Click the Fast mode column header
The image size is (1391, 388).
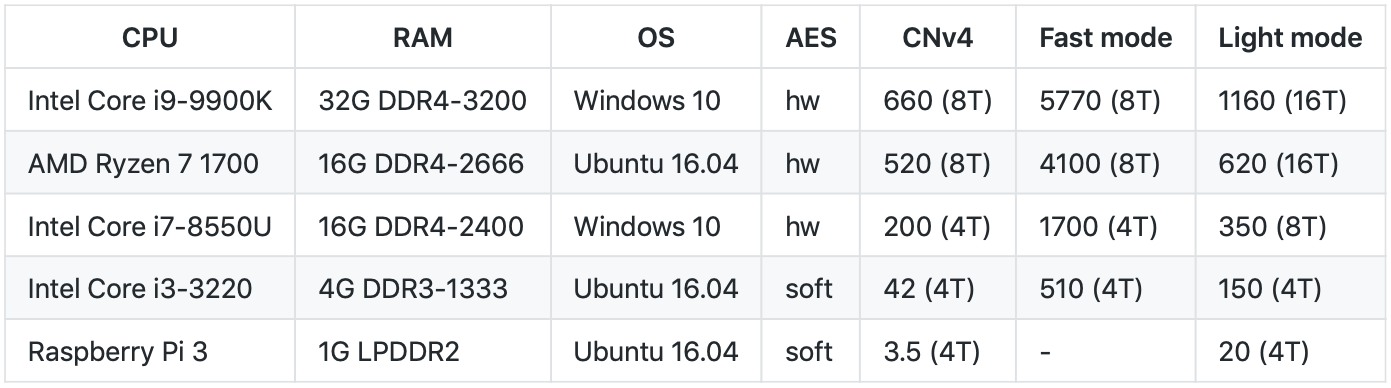[x=1106, y=38]
